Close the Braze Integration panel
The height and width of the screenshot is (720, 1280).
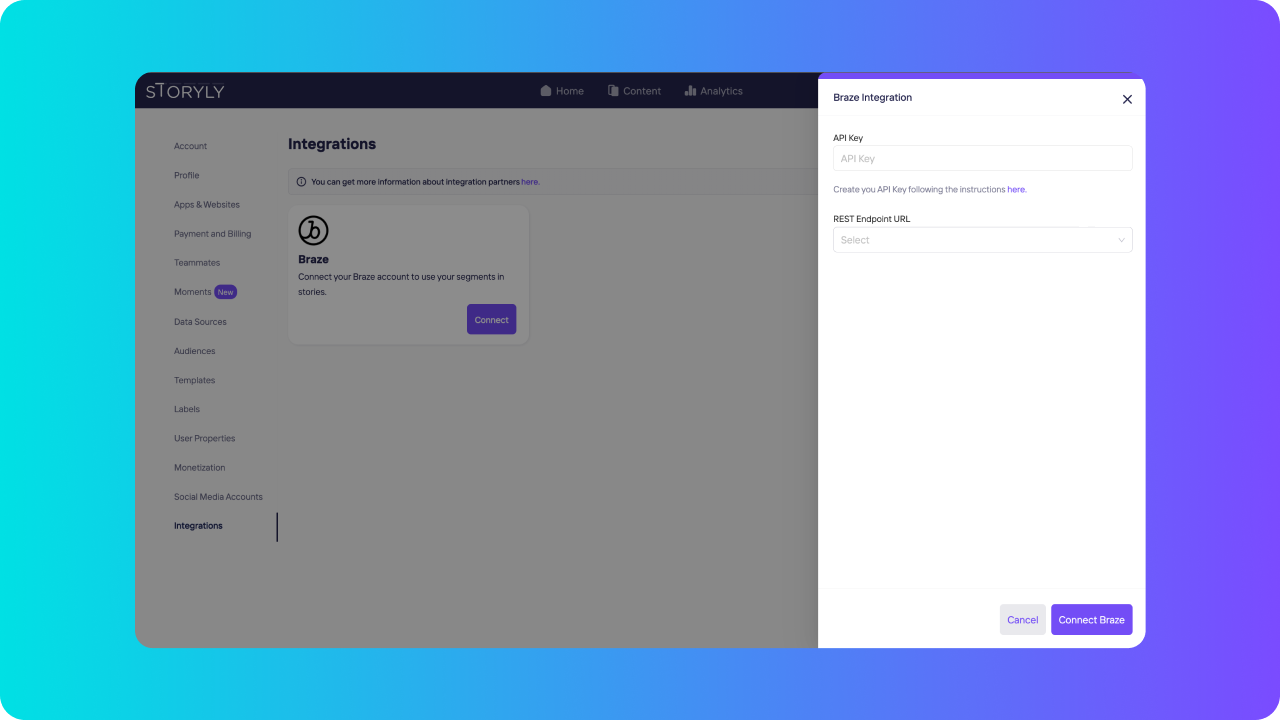[1127, 99]
